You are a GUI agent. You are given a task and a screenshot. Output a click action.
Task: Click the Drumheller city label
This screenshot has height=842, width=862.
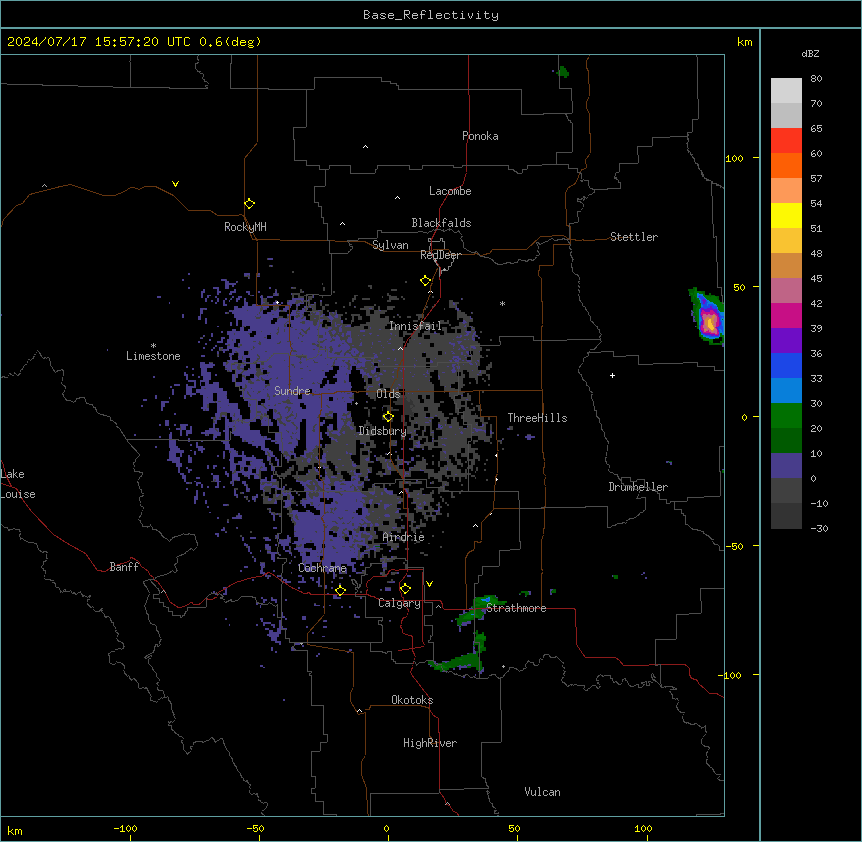638,487
